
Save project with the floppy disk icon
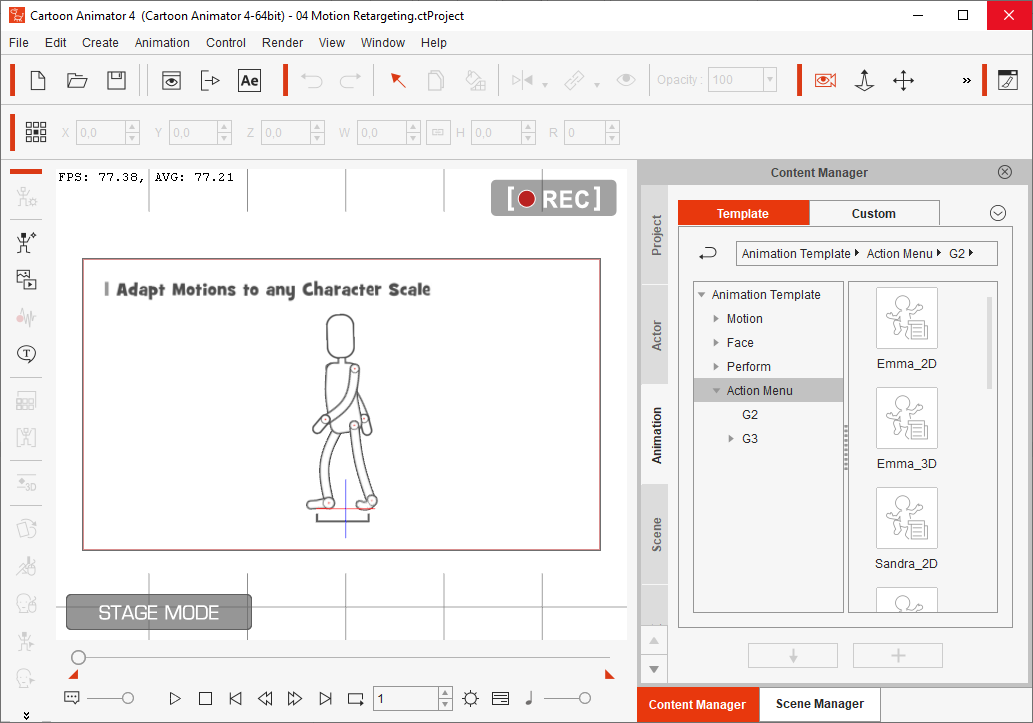click(x=117, y=80)
